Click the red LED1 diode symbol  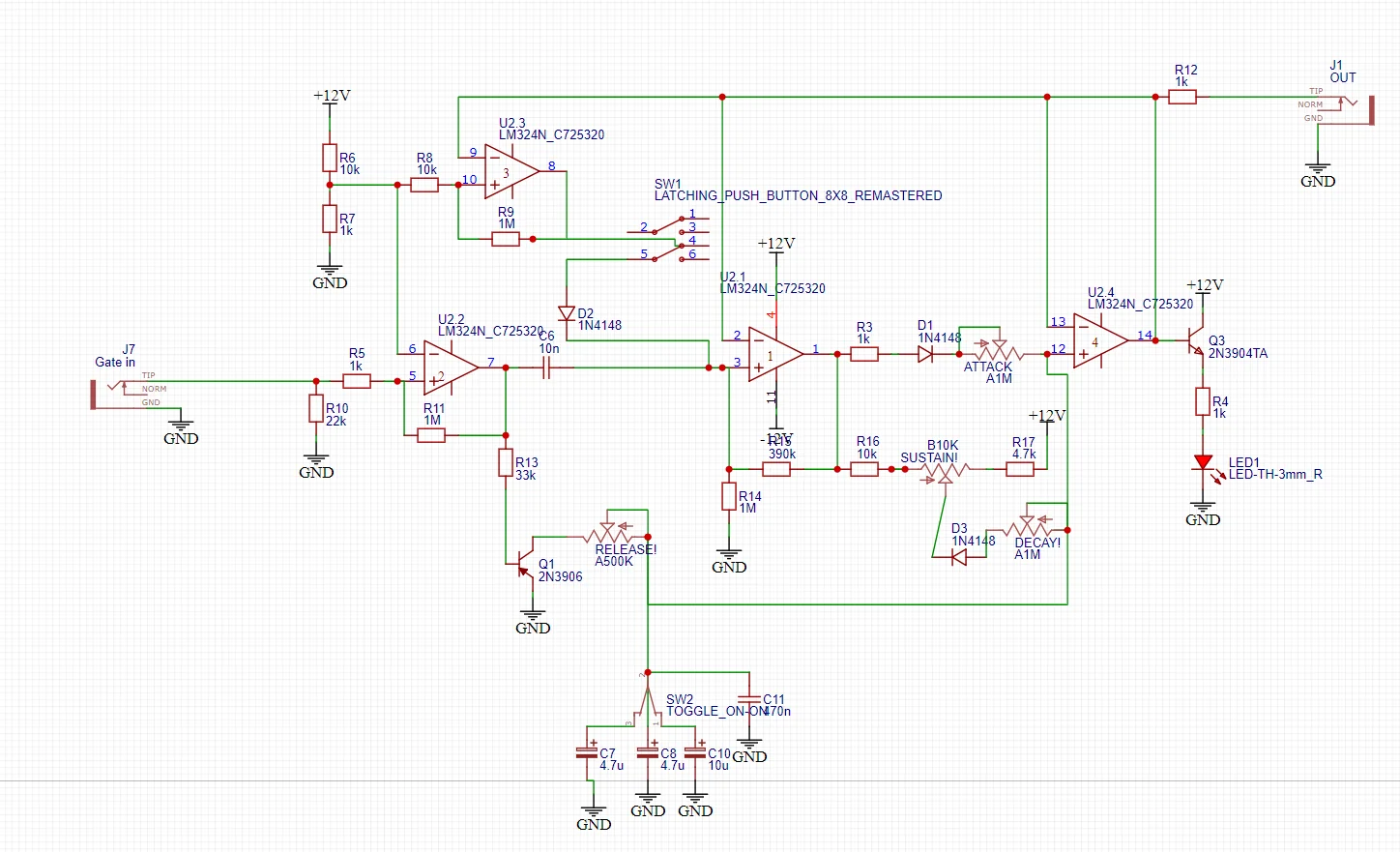[1203, 463]
